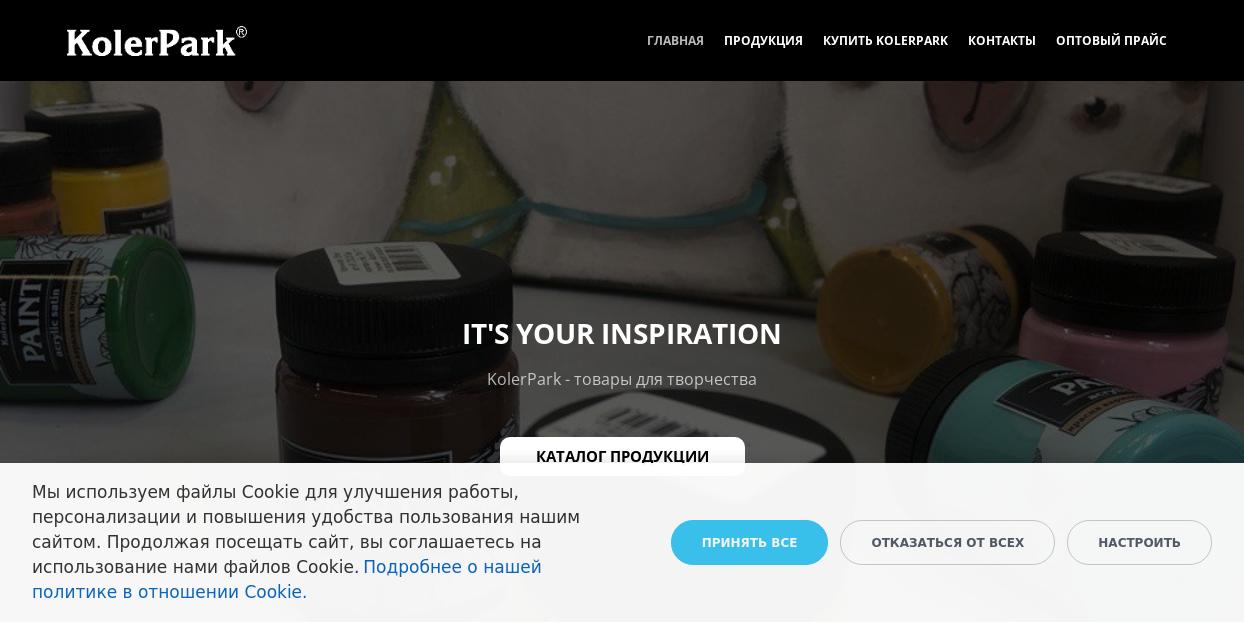Open the Главная menu item
This screenshot has width=1244, height=622.
[675, 41]
